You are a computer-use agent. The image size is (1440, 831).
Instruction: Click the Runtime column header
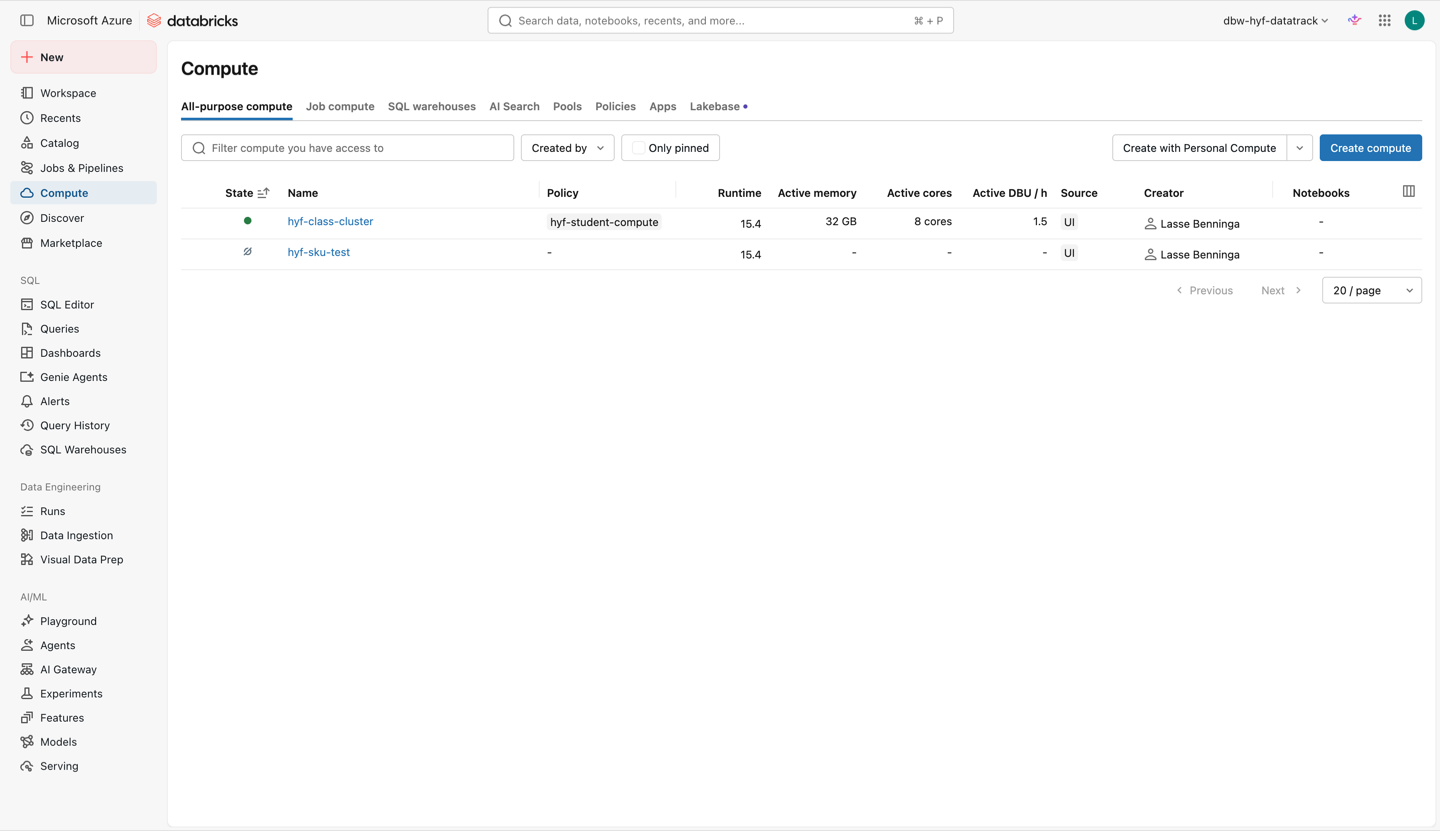pyautogui.click(x=739, y=193)
